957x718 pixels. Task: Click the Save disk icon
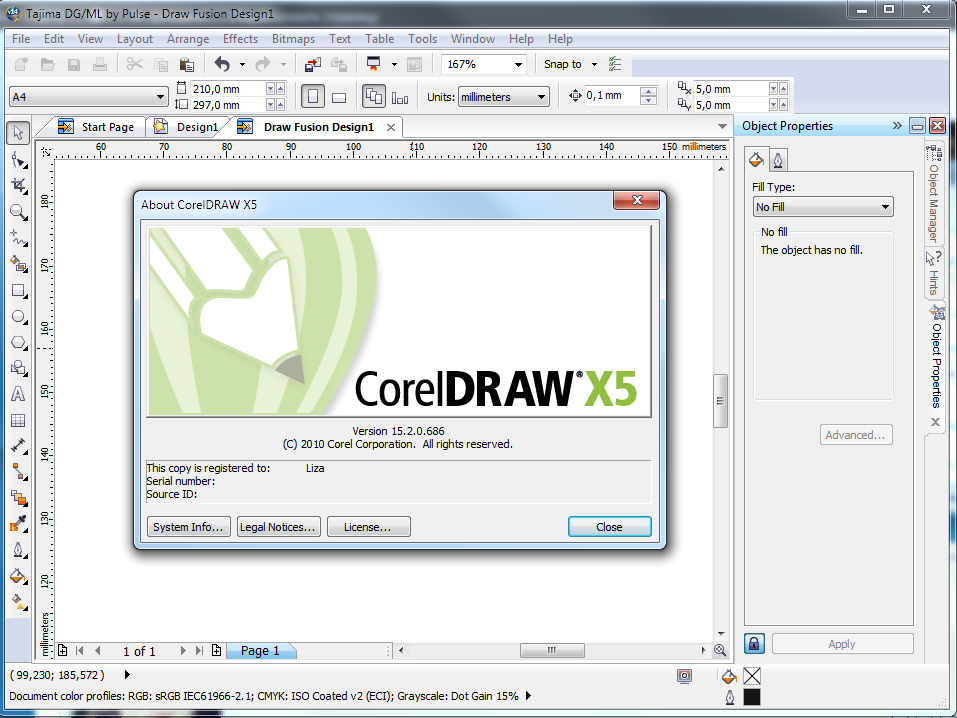point(74,64)
